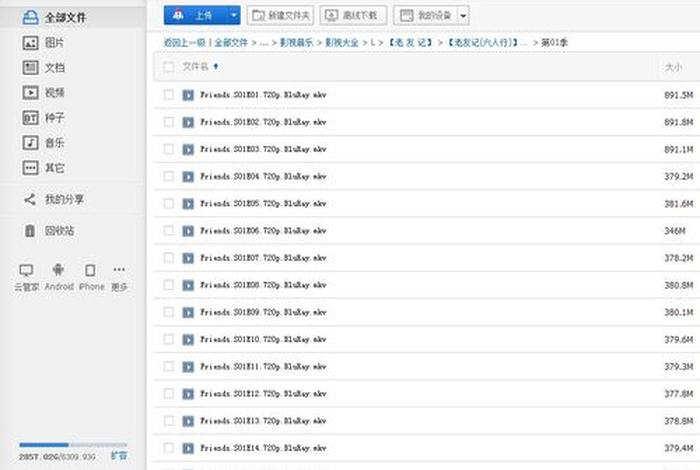Click the video icon of Friends.S01E08
700x470 pixels.
(x=188, y=285)
